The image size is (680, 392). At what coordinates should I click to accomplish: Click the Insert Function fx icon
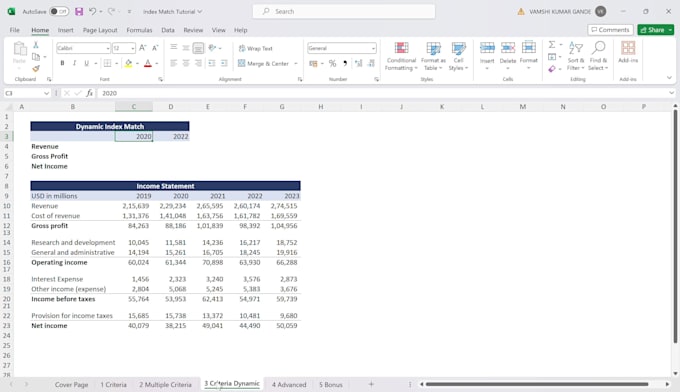click(89, 93)
